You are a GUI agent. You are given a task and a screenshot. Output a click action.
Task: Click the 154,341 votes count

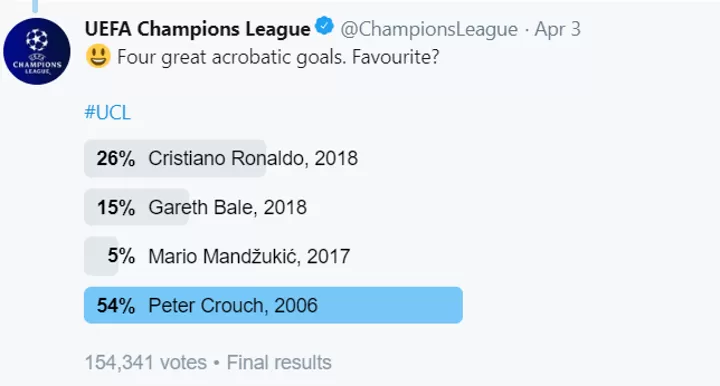[x=146, y=363]
